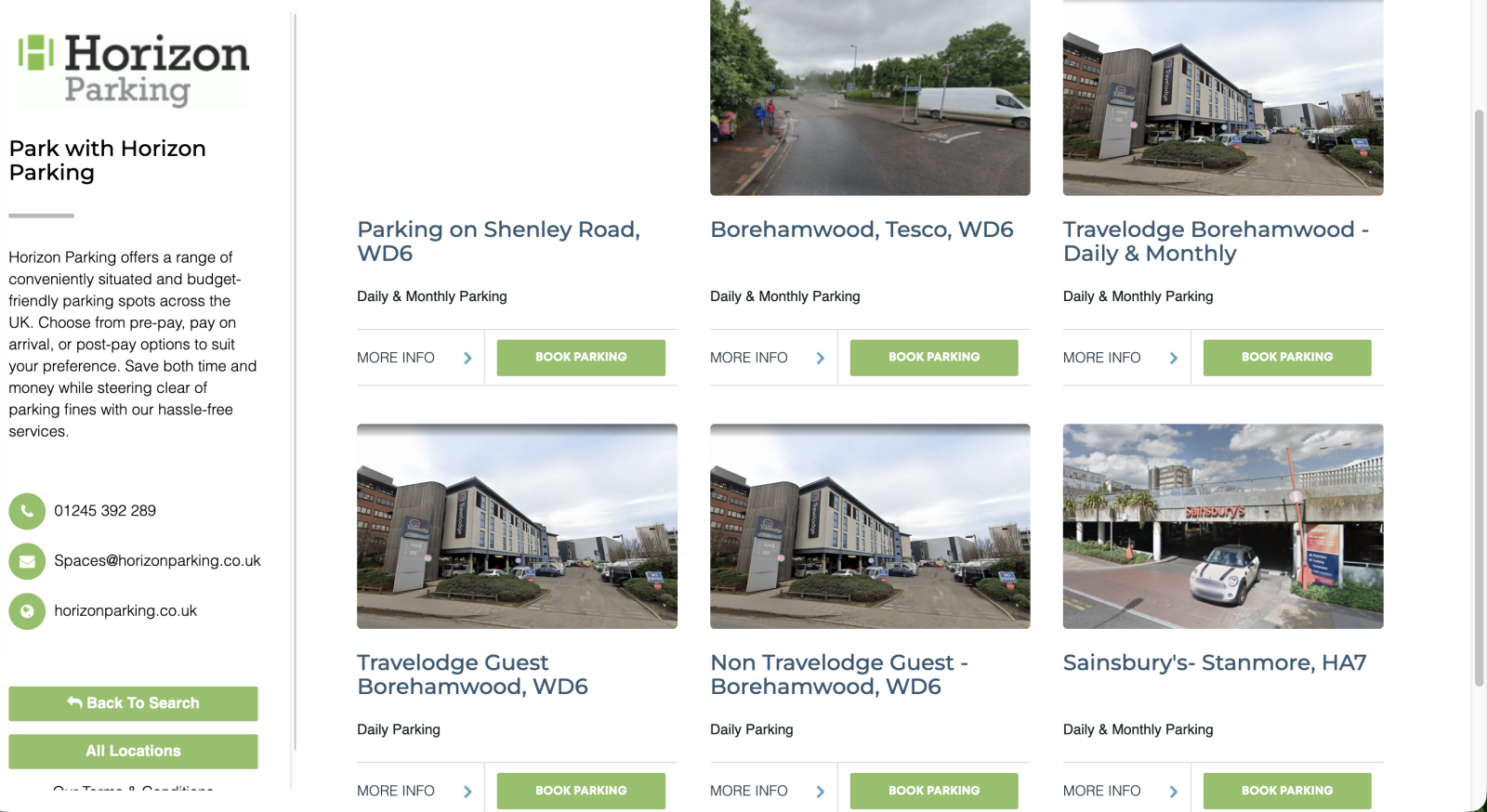1487x812 pixels.
Task: Click the Horizon Parking logo
Action: [134, 71]
